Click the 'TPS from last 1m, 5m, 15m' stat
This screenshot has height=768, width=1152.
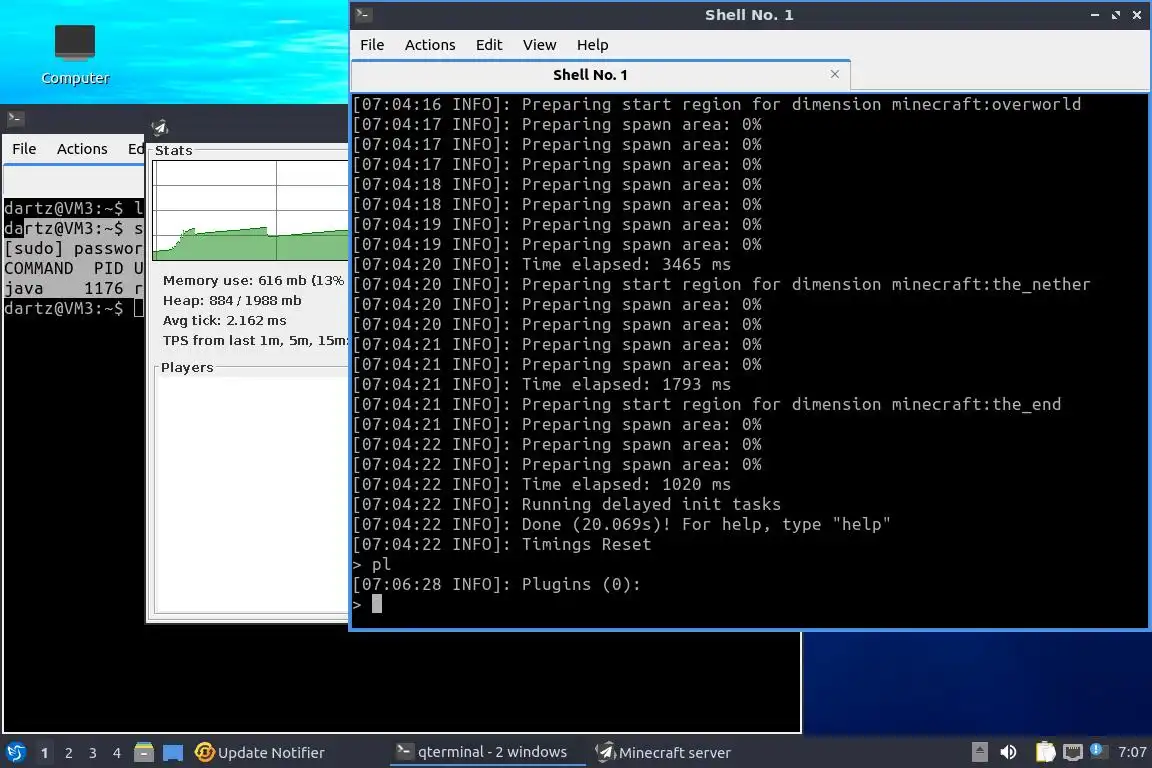click(255, 340)
